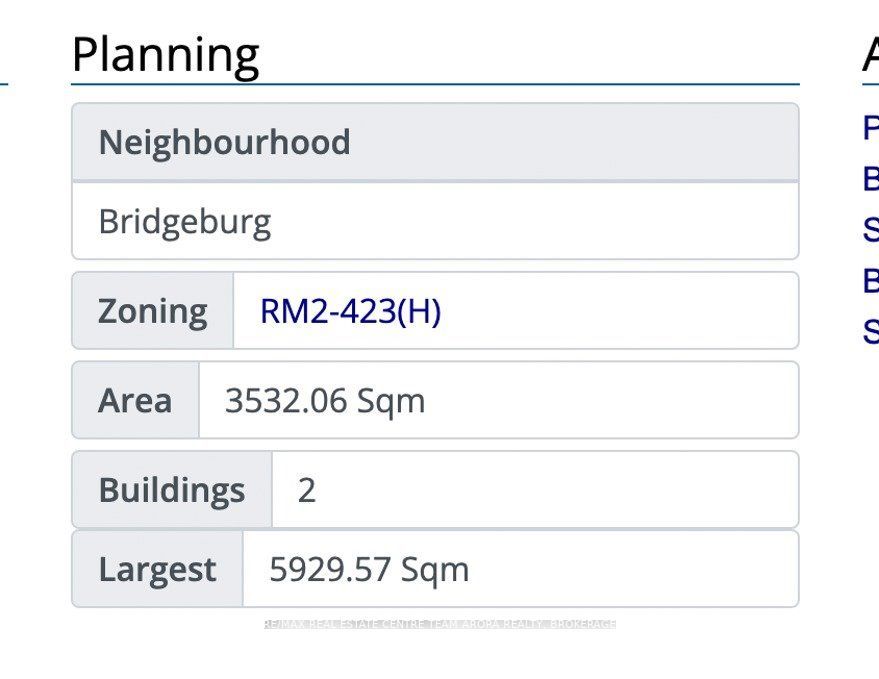Click the partial divider line at the left edge
Image resolution: width=879 pixels, height=679 pixels.
pos(4,85)
